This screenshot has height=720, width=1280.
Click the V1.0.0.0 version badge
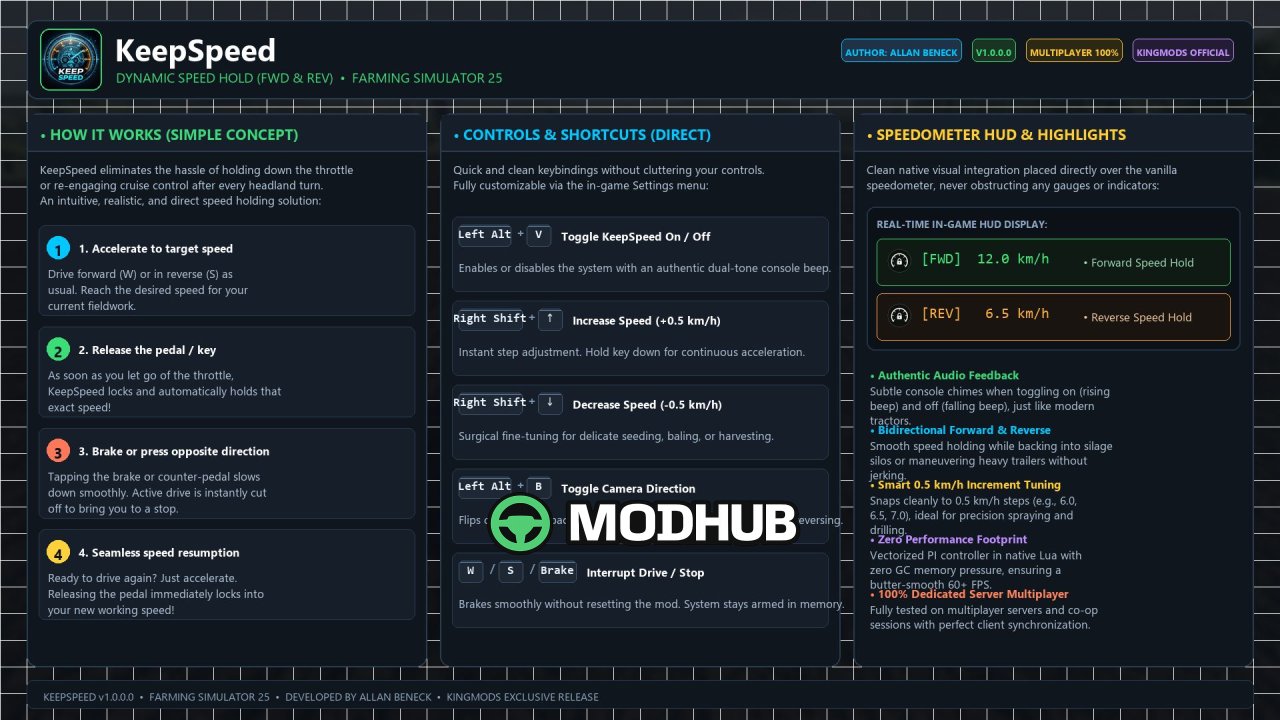coord(994,51)
